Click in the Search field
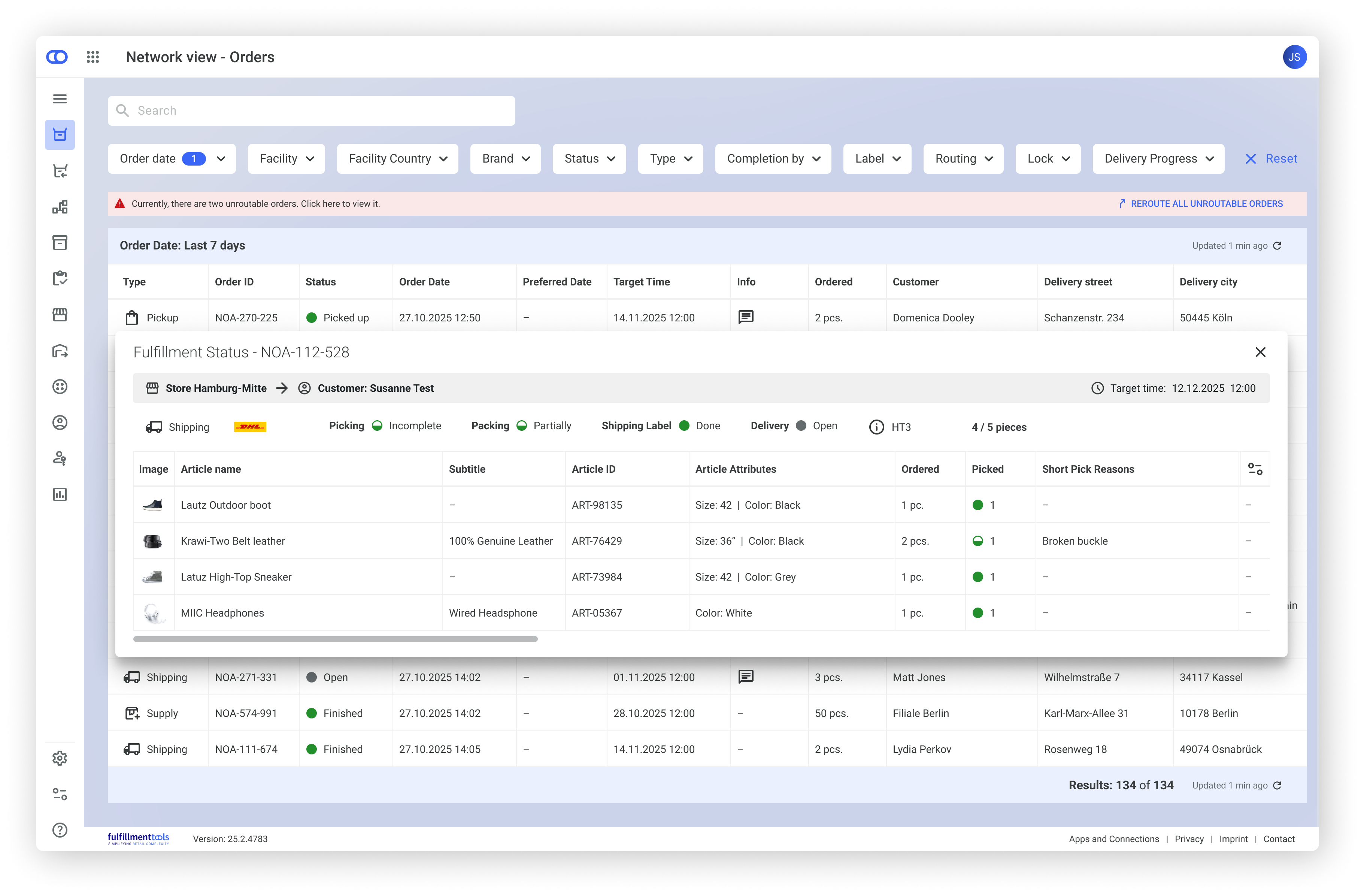The height and width of the screenshot is (896, 1364). coord(311,111)
